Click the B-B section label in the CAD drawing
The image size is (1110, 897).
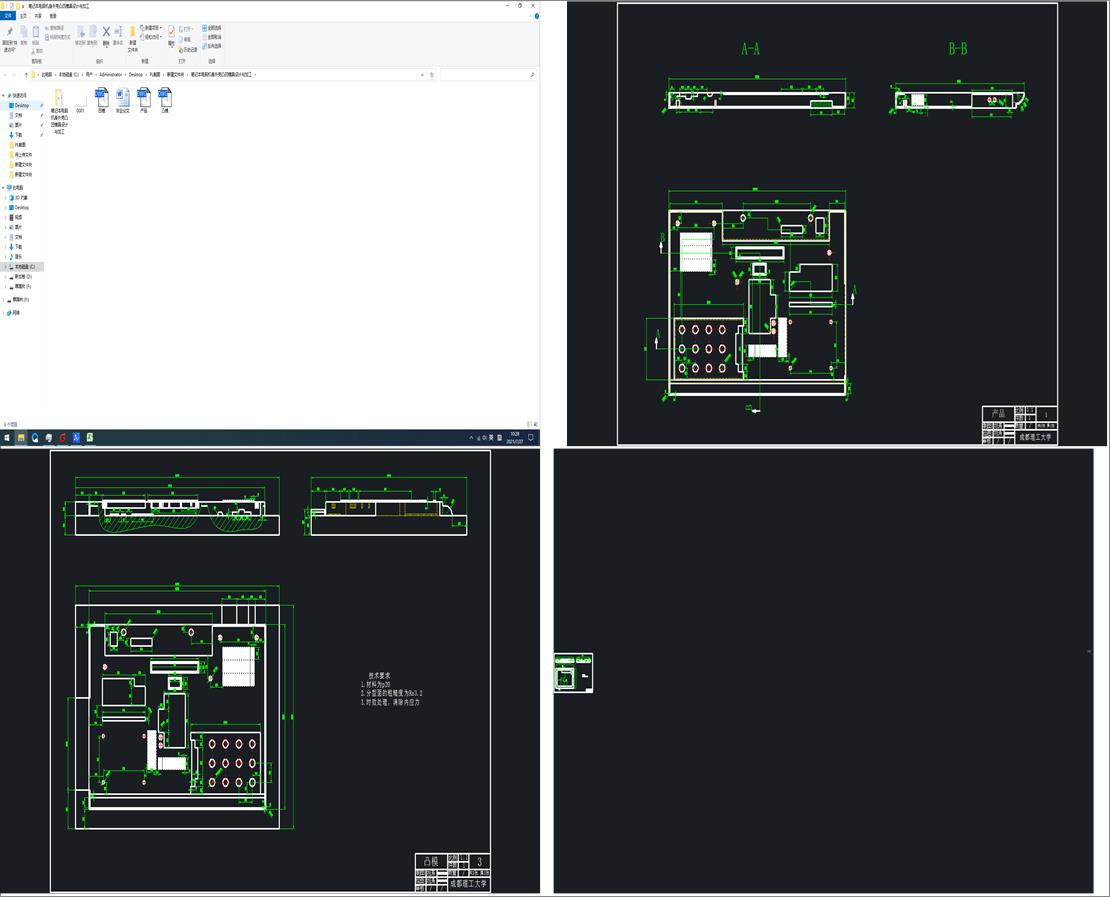[x=958, y=49]
